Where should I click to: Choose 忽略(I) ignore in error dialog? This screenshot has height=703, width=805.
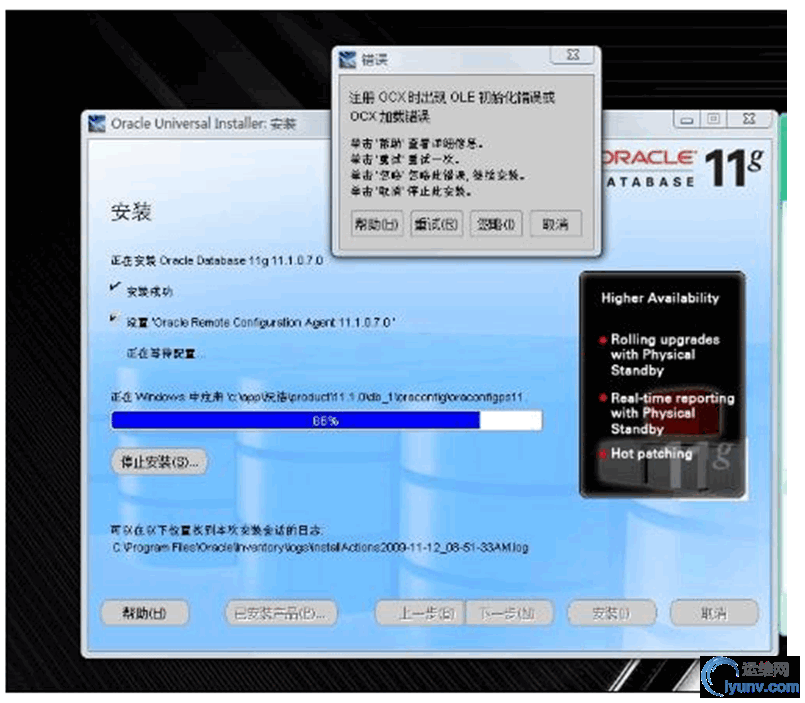pos(495,224)
